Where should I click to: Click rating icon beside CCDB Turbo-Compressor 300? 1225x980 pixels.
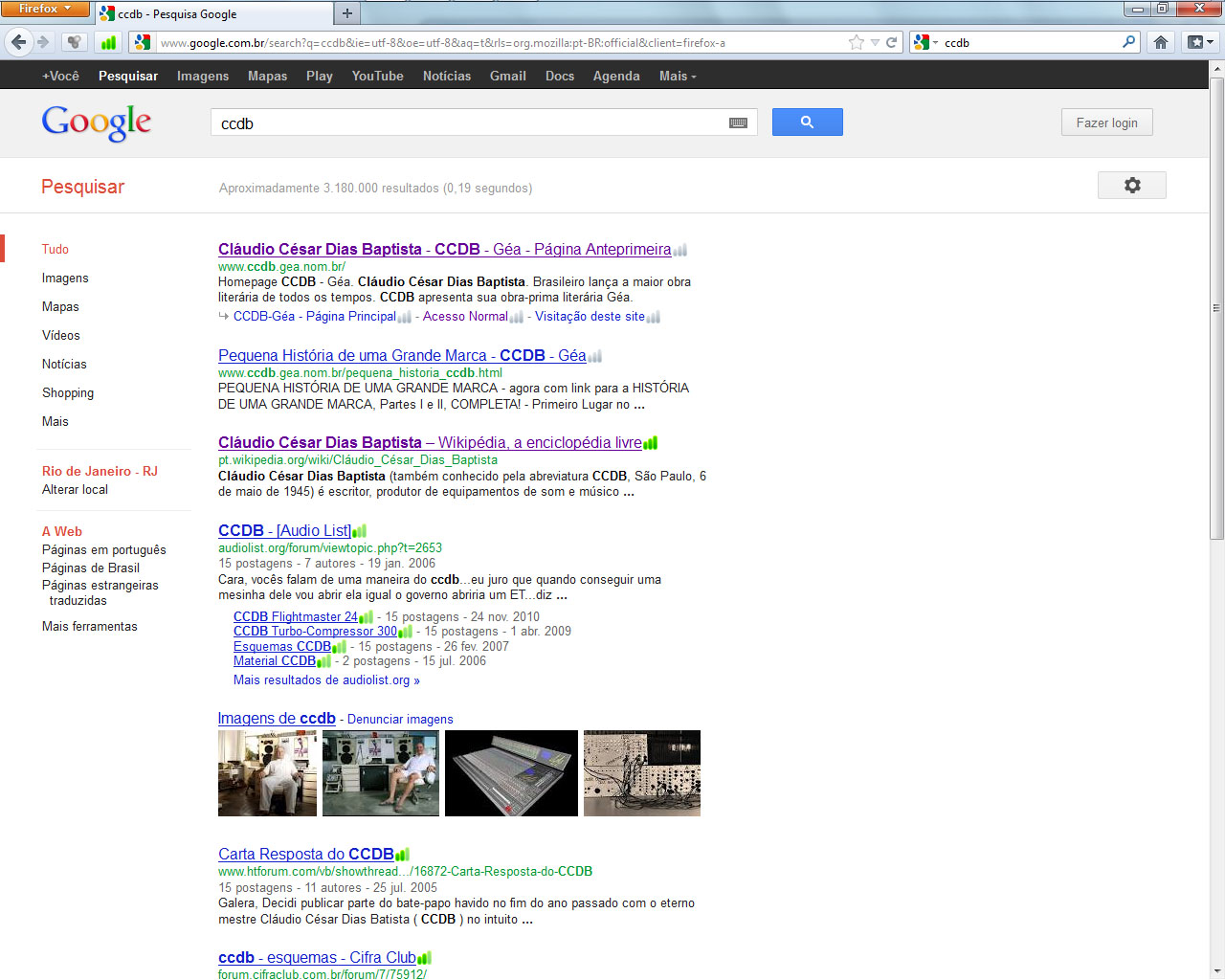(x=405, y=632)
